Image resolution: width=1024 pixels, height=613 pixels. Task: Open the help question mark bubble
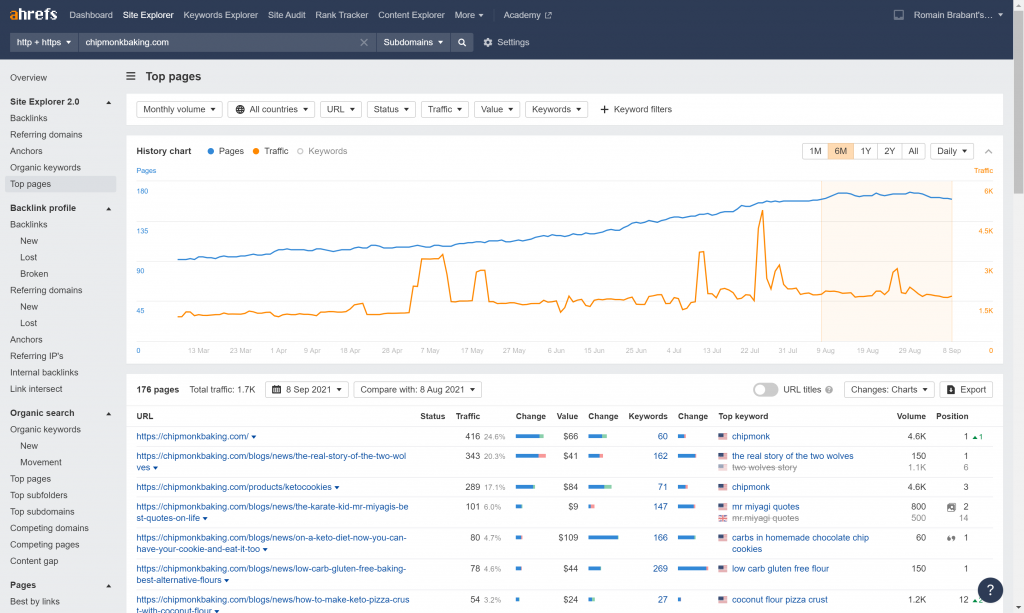[x=990, y=590]
